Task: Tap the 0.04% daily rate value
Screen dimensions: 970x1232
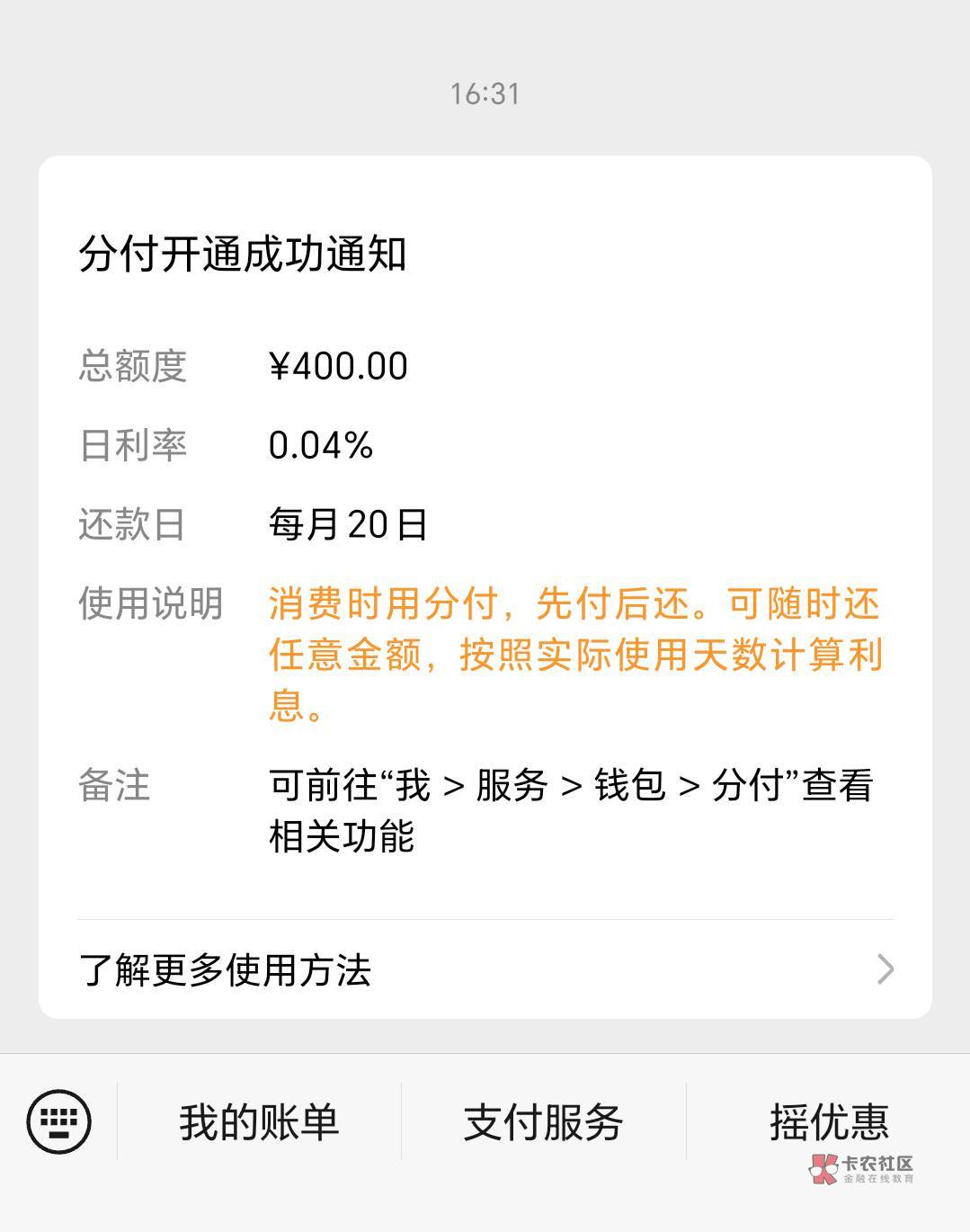Action: pos(321,445)
